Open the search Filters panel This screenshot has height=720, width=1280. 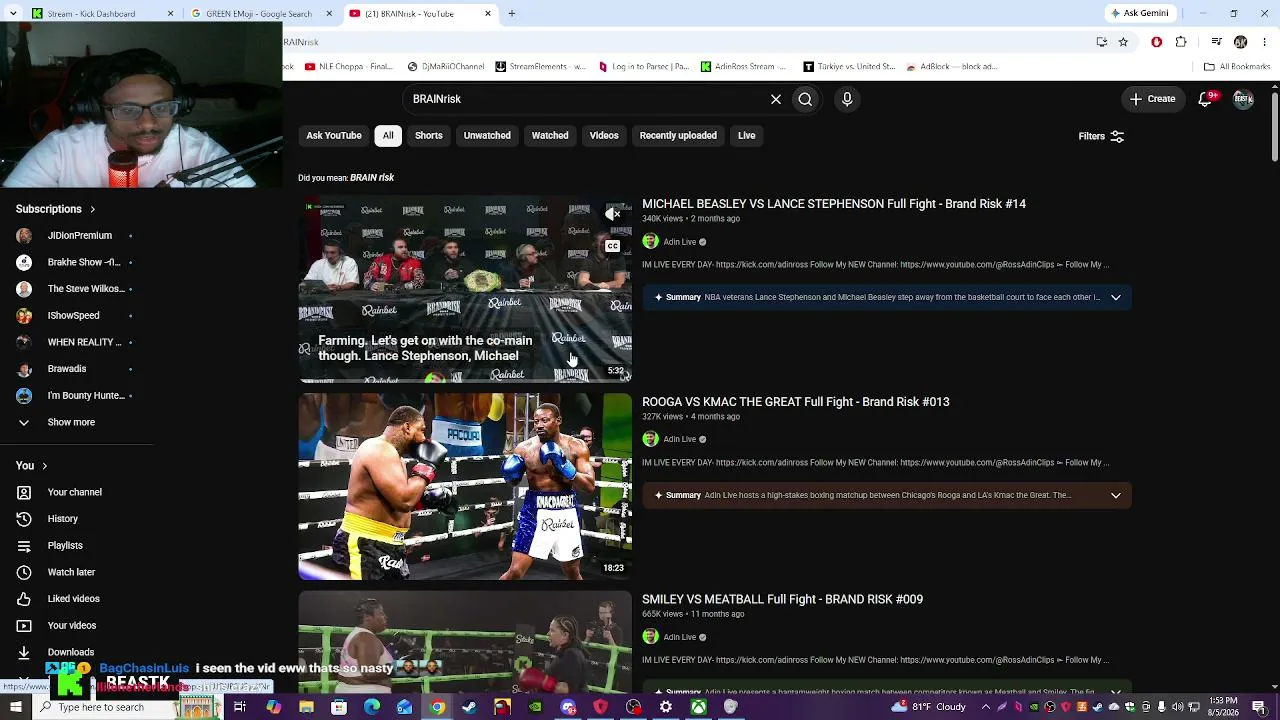pos(1101,136)
